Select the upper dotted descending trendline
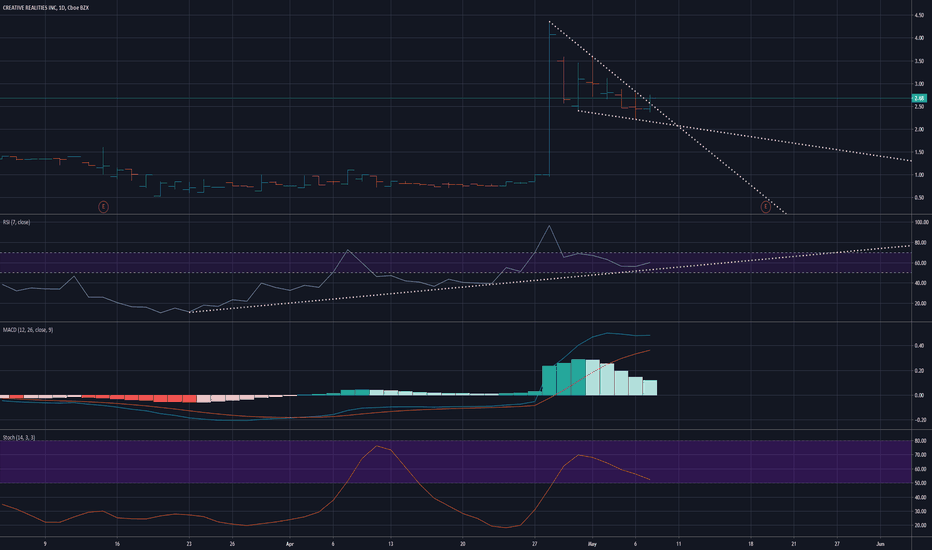 [667, 118]
